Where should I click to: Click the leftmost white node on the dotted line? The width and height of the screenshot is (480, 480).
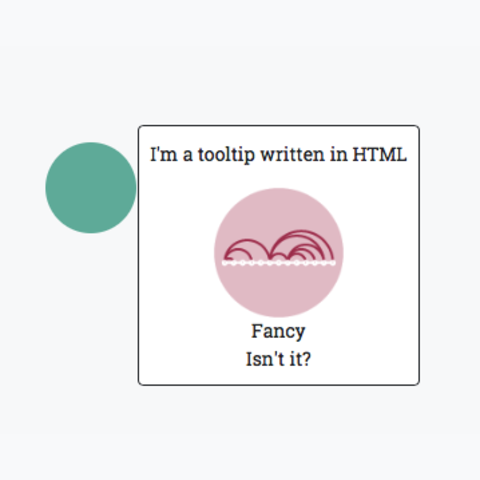(225, 263)
